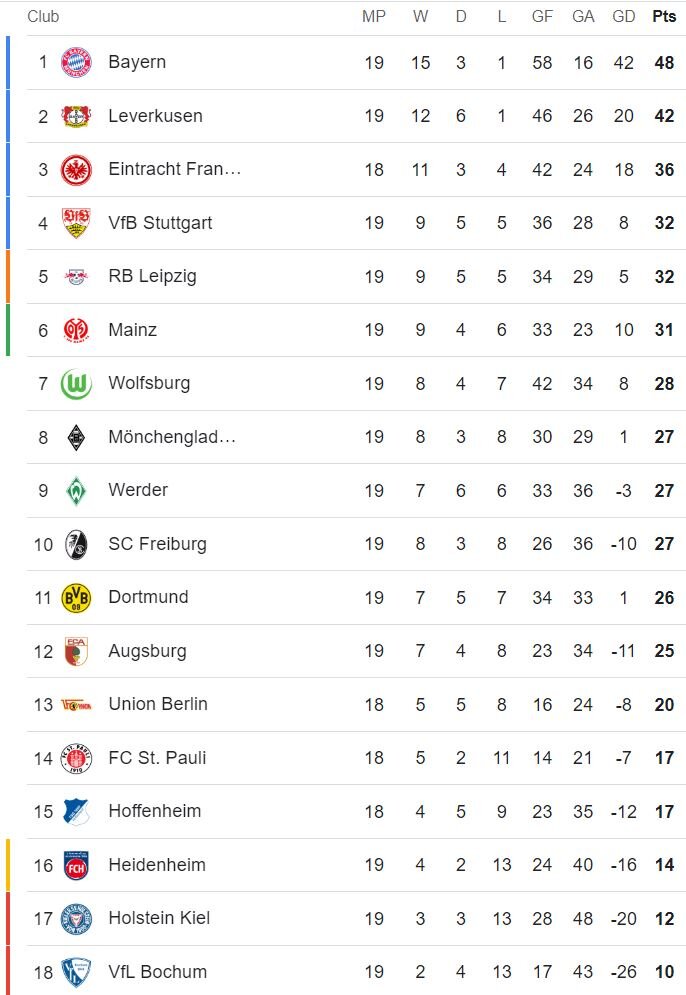The width and height of the screenshot is (686, 995).
Task: Click the MP column header
Action: (374, 17)
